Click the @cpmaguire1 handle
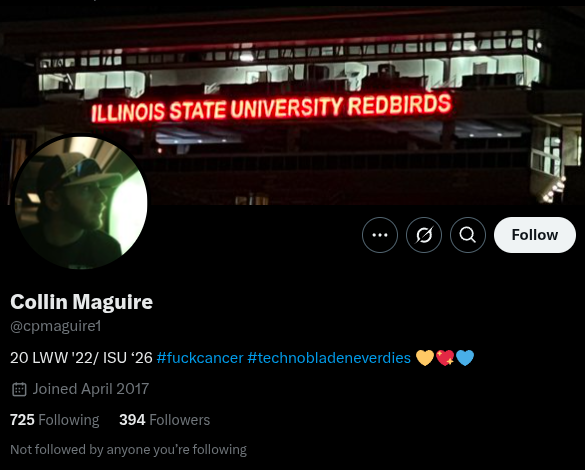 coord(56,326)
